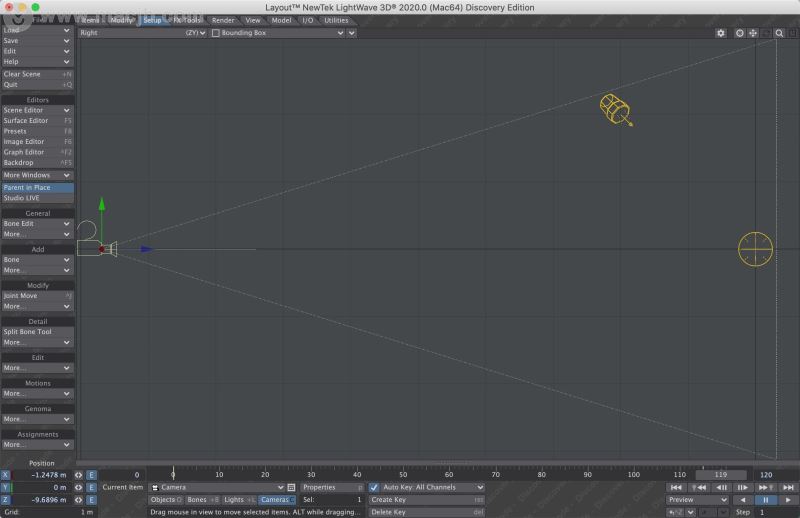The width and height of the screenshot is (800, 518).
Task: Click the X channel arrows icon
Action: (x=79, y=475)
